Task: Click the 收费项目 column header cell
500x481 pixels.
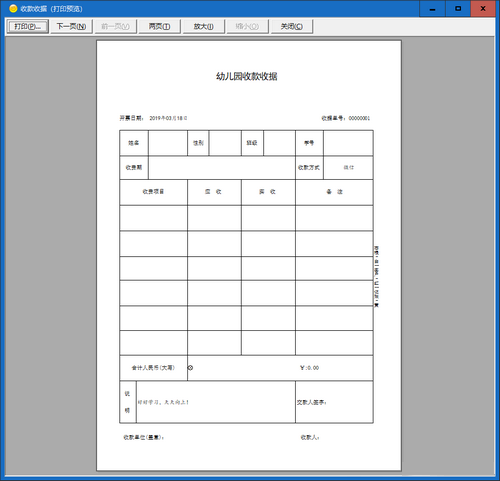Action: point(153,192)
